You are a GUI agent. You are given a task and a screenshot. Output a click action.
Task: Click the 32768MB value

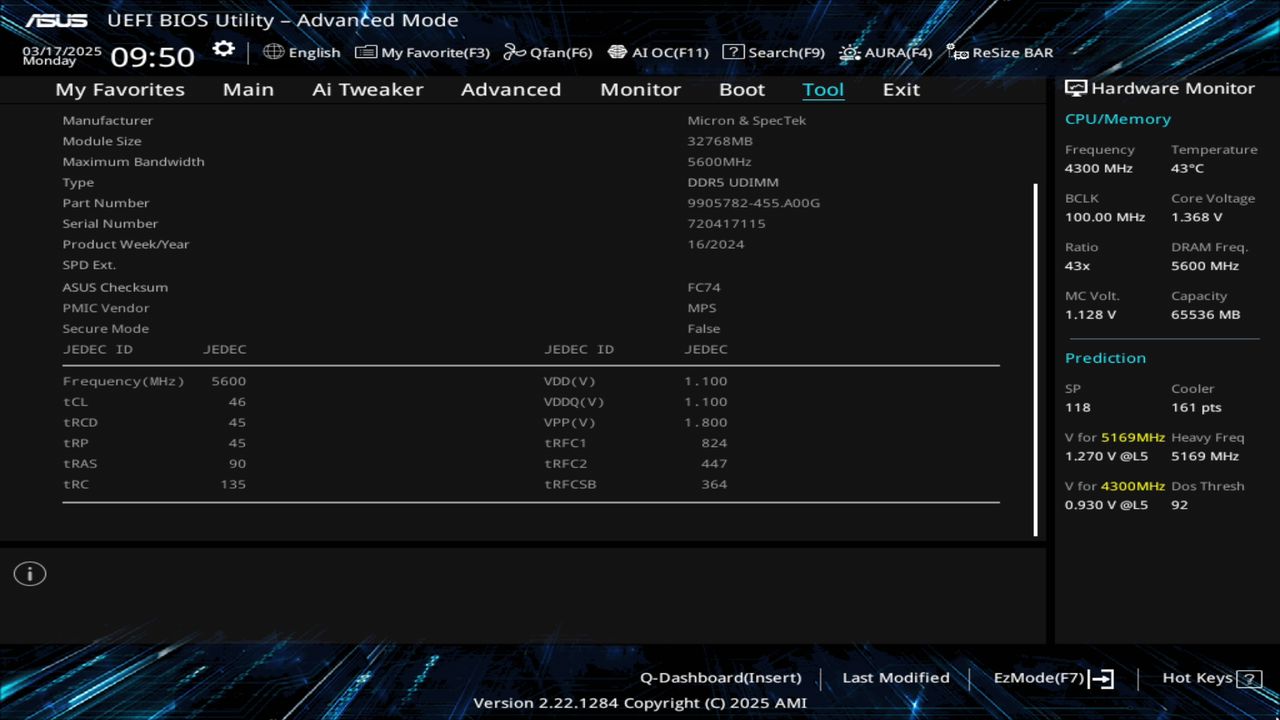click(x=720, y=141)
